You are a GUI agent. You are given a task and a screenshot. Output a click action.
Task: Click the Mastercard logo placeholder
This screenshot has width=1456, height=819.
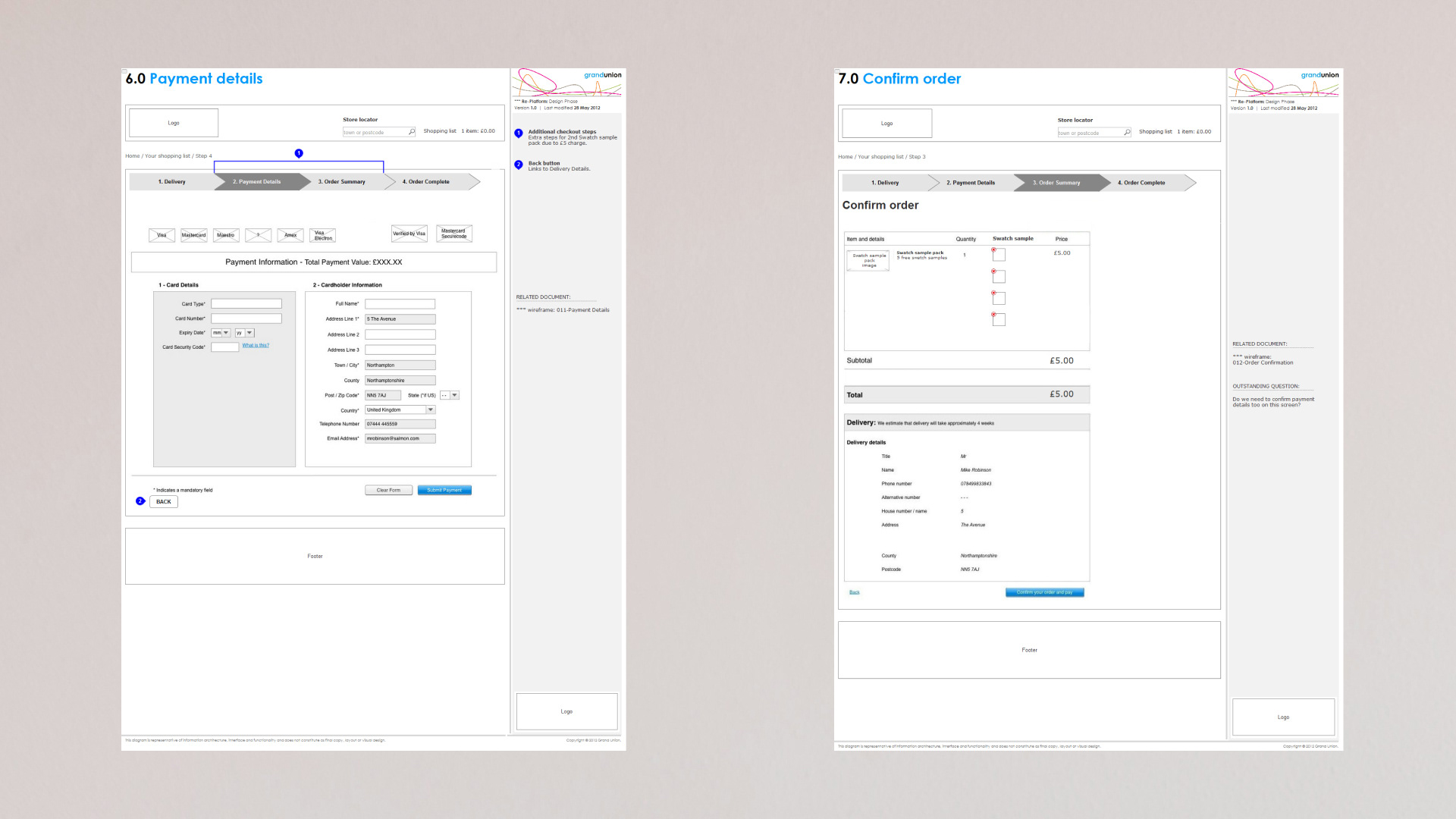(x=193, y=235)
